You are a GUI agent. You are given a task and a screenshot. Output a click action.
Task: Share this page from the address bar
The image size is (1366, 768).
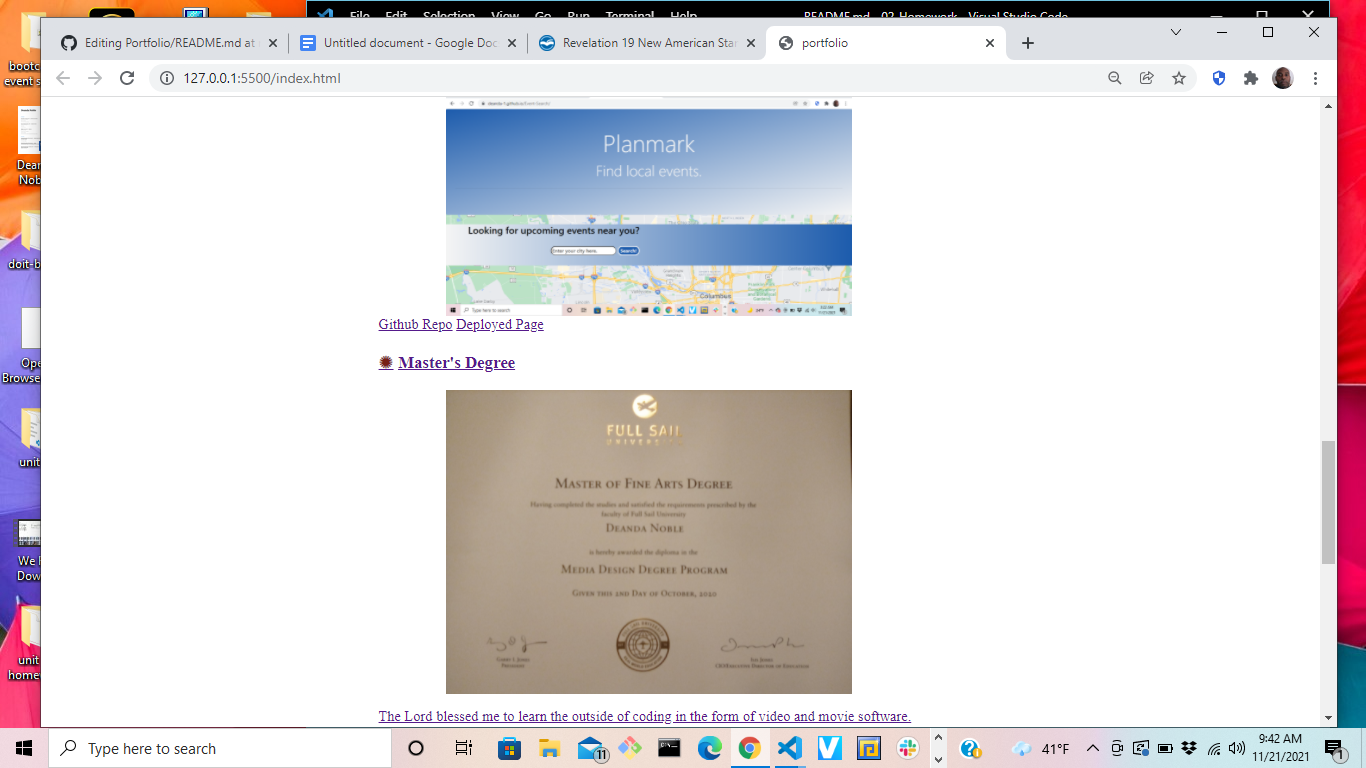pos(1147,78)
